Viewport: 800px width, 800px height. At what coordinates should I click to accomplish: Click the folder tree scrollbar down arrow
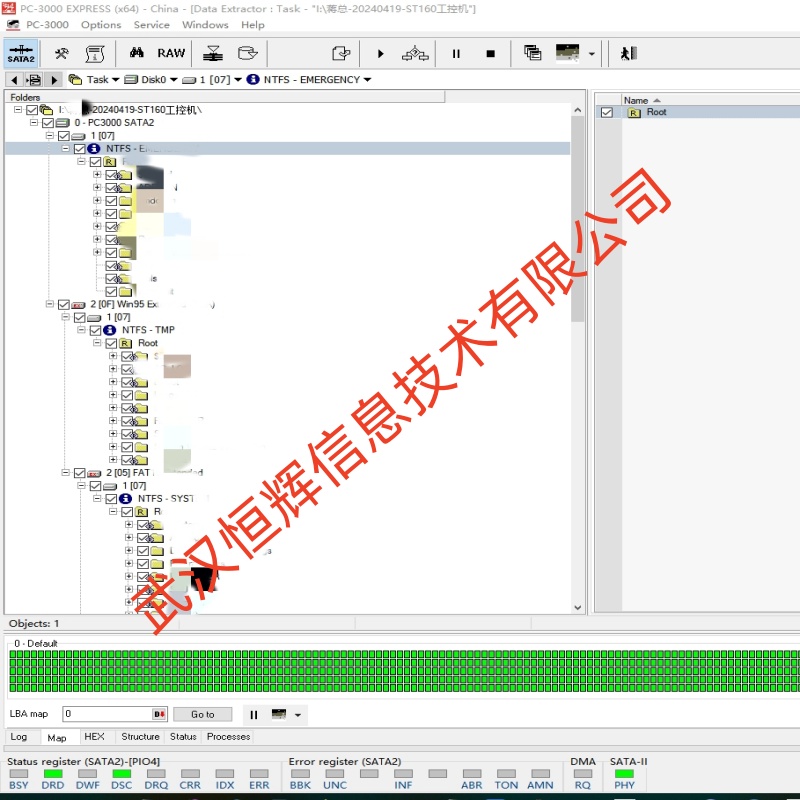[x=578, y=607]
